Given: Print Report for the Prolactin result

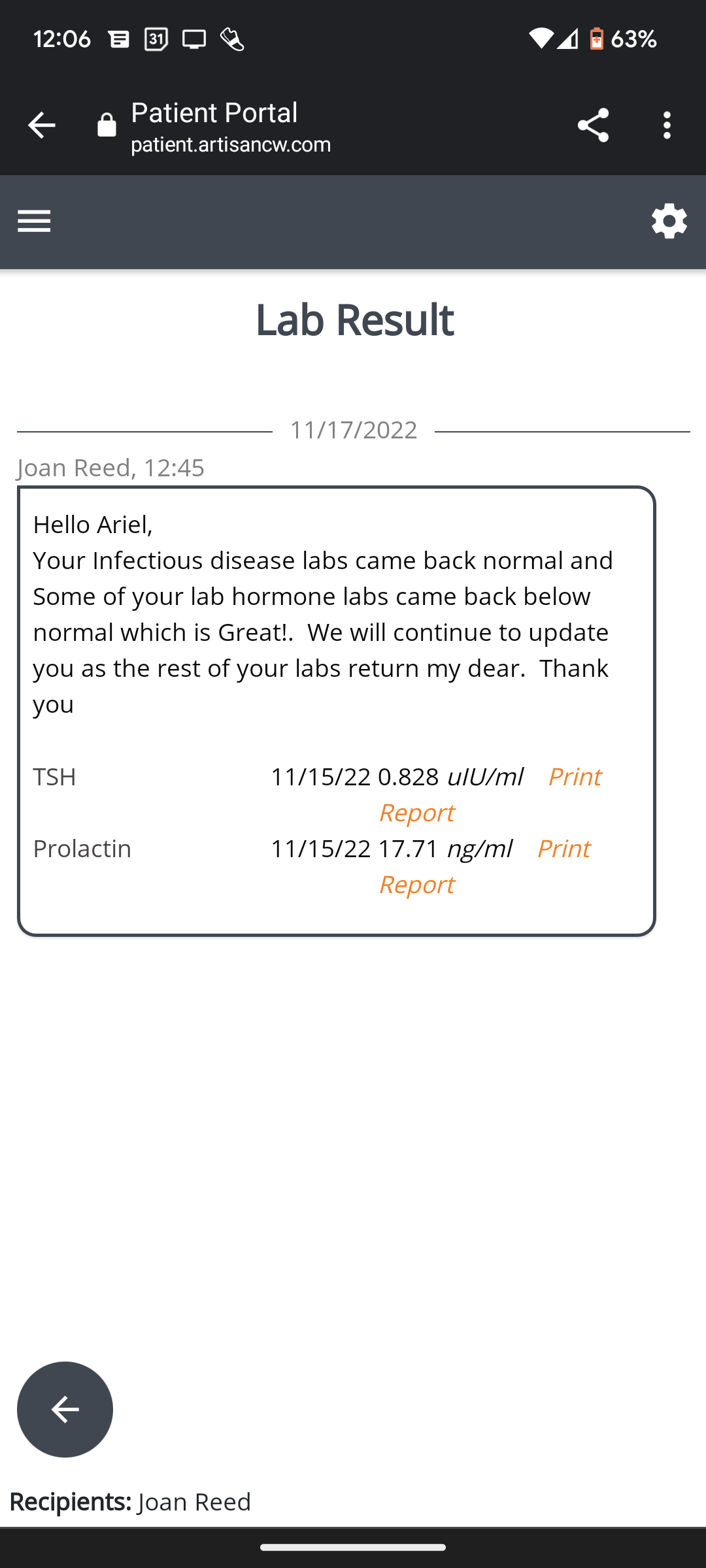Looking at the screenshot, I should [563, 849].
